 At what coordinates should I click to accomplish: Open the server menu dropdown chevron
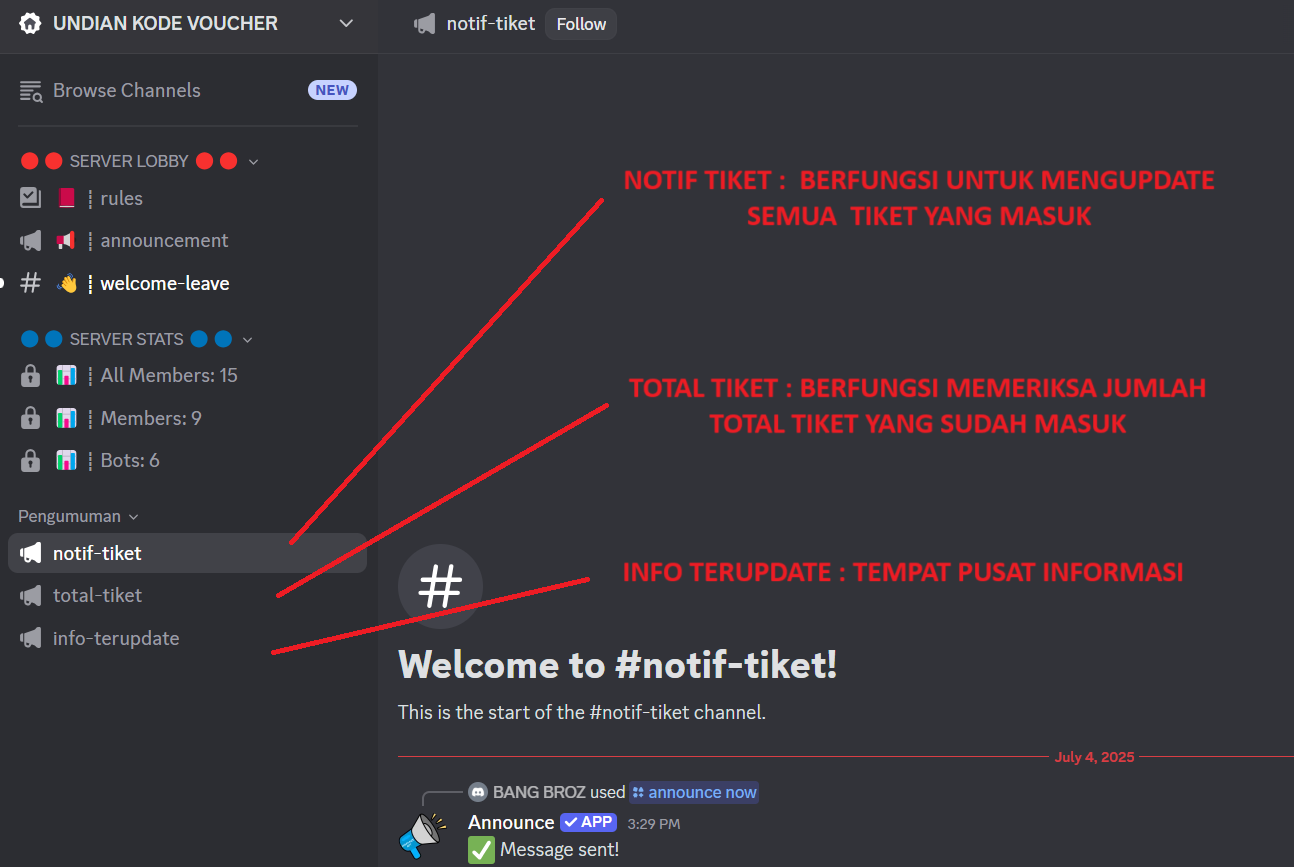[346, 23]
